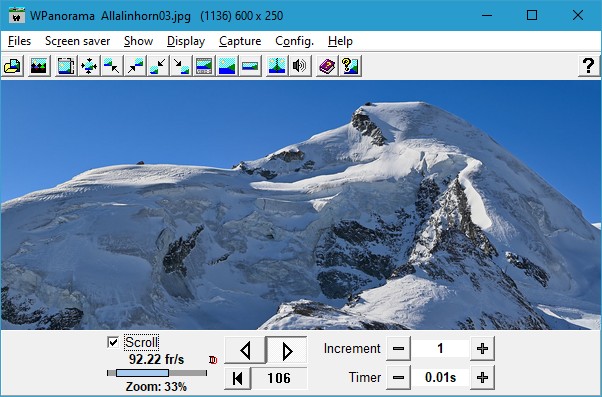The width and height of the screenshot is (602, 397).
Task: Click the icon with the picture top-left
Action: tap(112, 66)
